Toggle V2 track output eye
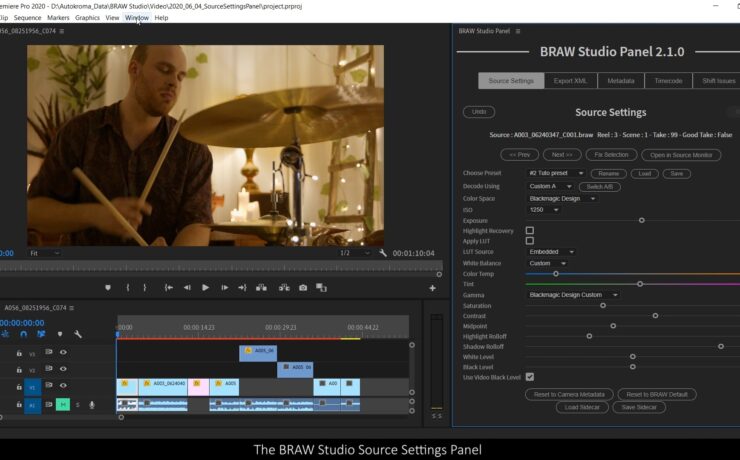Screen dimensions: 740x460 click(x=63, y=368)
